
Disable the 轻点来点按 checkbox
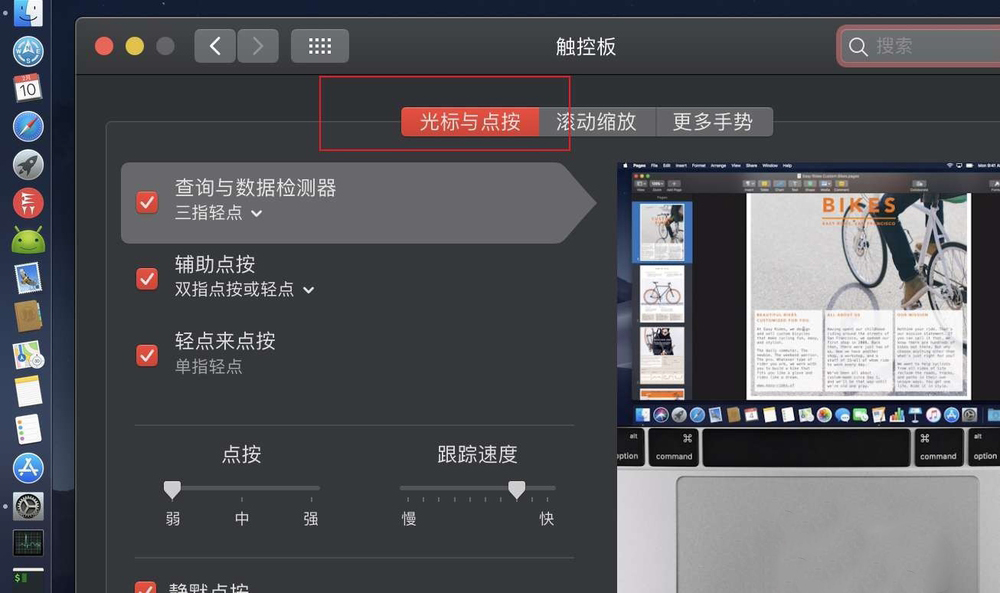(x=147, y=355)
